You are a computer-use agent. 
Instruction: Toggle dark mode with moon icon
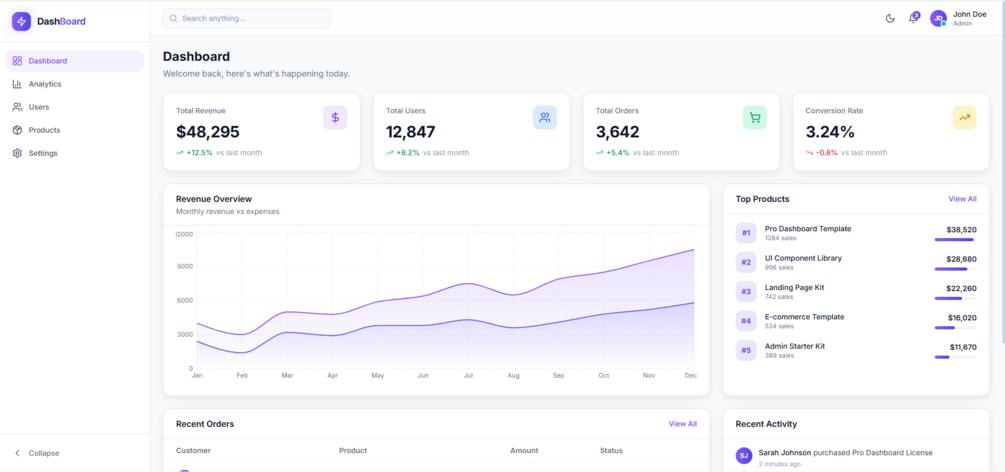890,19
